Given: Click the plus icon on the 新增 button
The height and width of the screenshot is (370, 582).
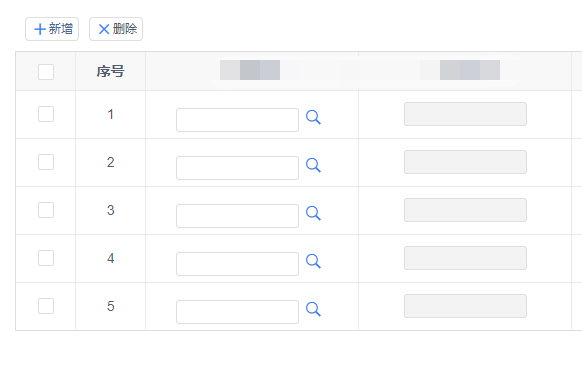Looking at the screenshot, I should pos(40,29).
